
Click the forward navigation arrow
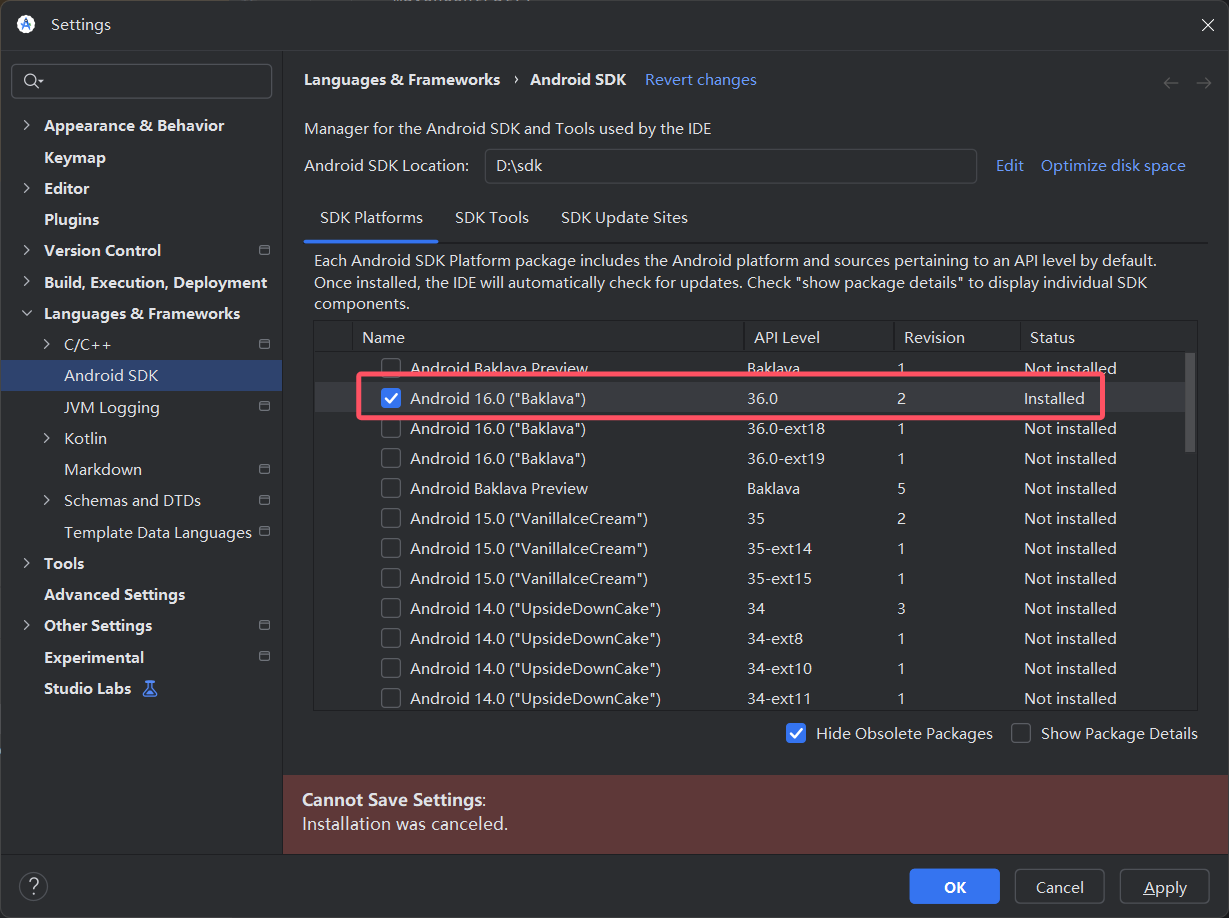click(1203, 83)
